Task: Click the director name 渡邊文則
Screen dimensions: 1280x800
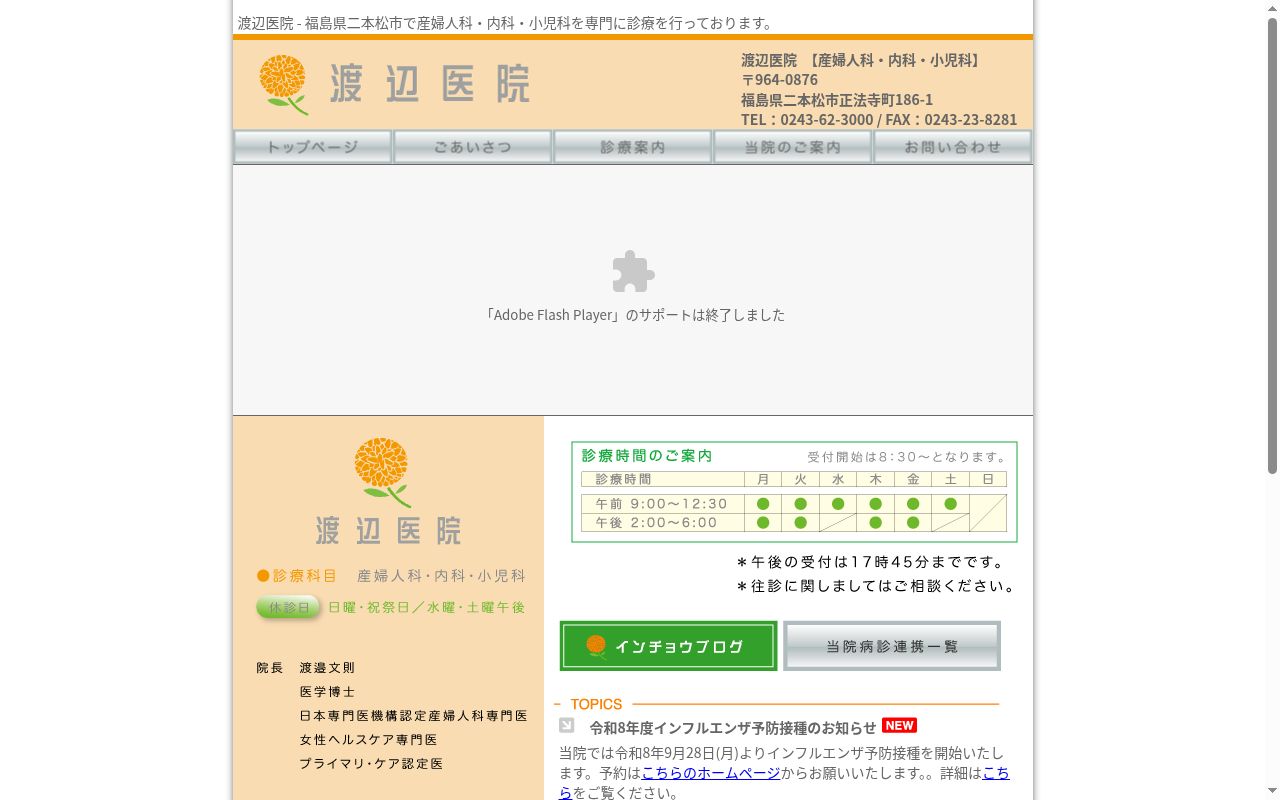Action: [x=327, y=668]
